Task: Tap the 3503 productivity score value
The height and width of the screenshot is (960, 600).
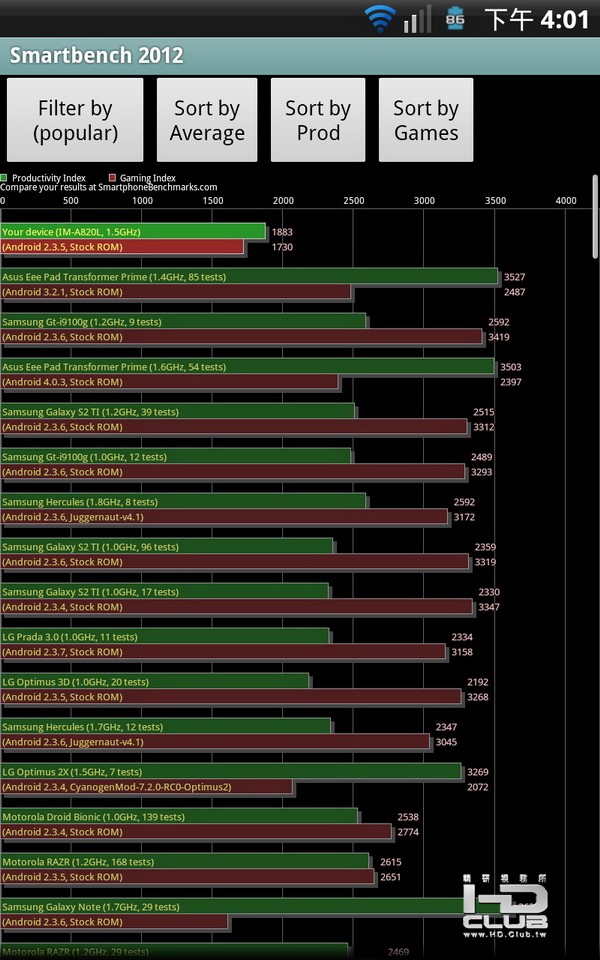Action: pos(511,367)
